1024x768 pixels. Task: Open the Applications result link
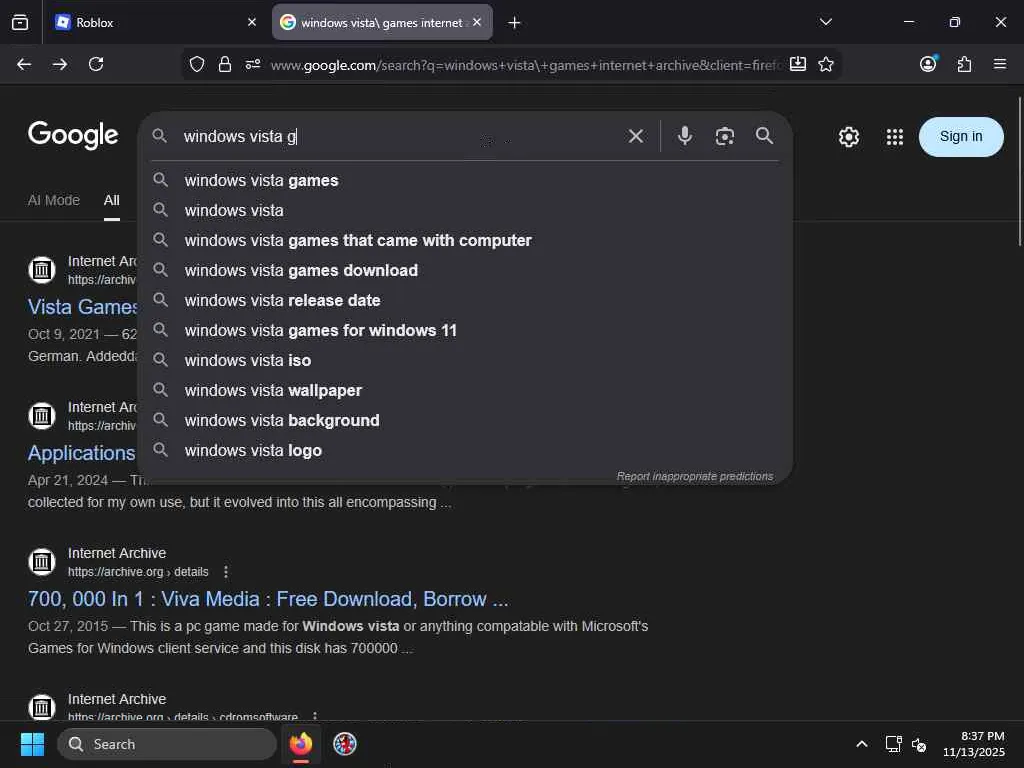click(82, 453)
